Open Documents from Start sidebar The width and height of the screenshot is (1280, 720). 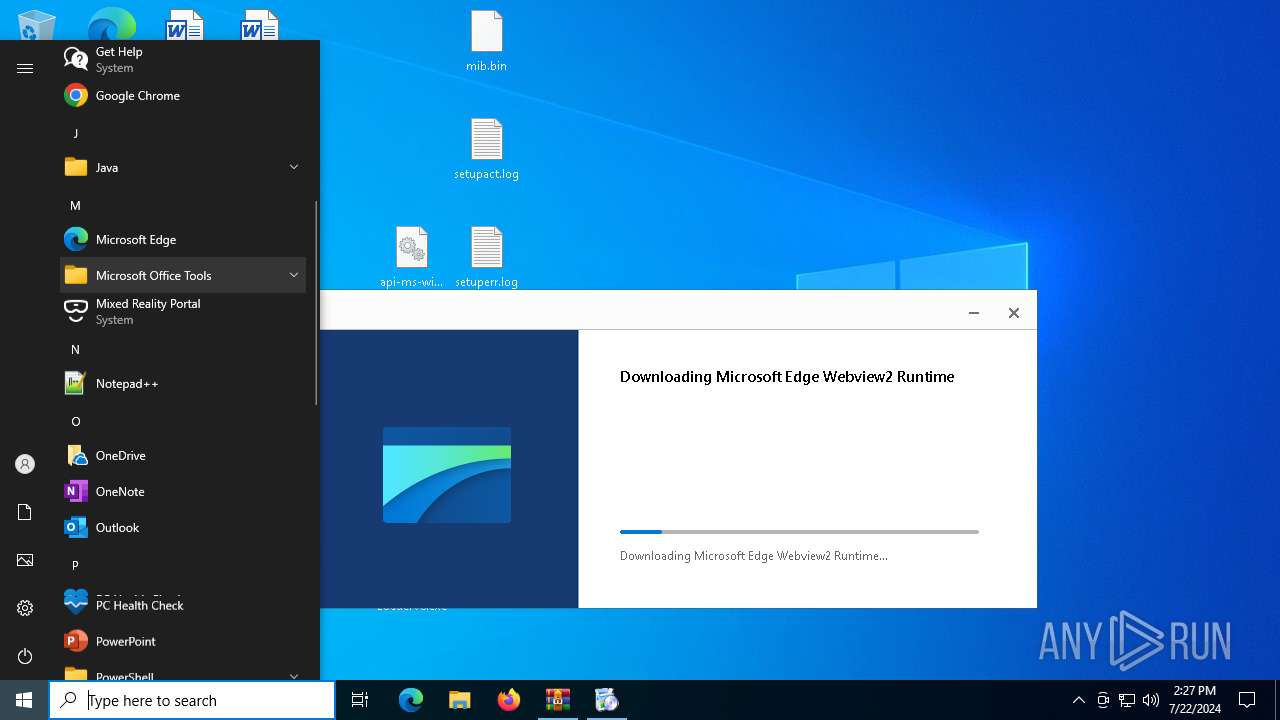pyautogui.click(x=25, y=512)
